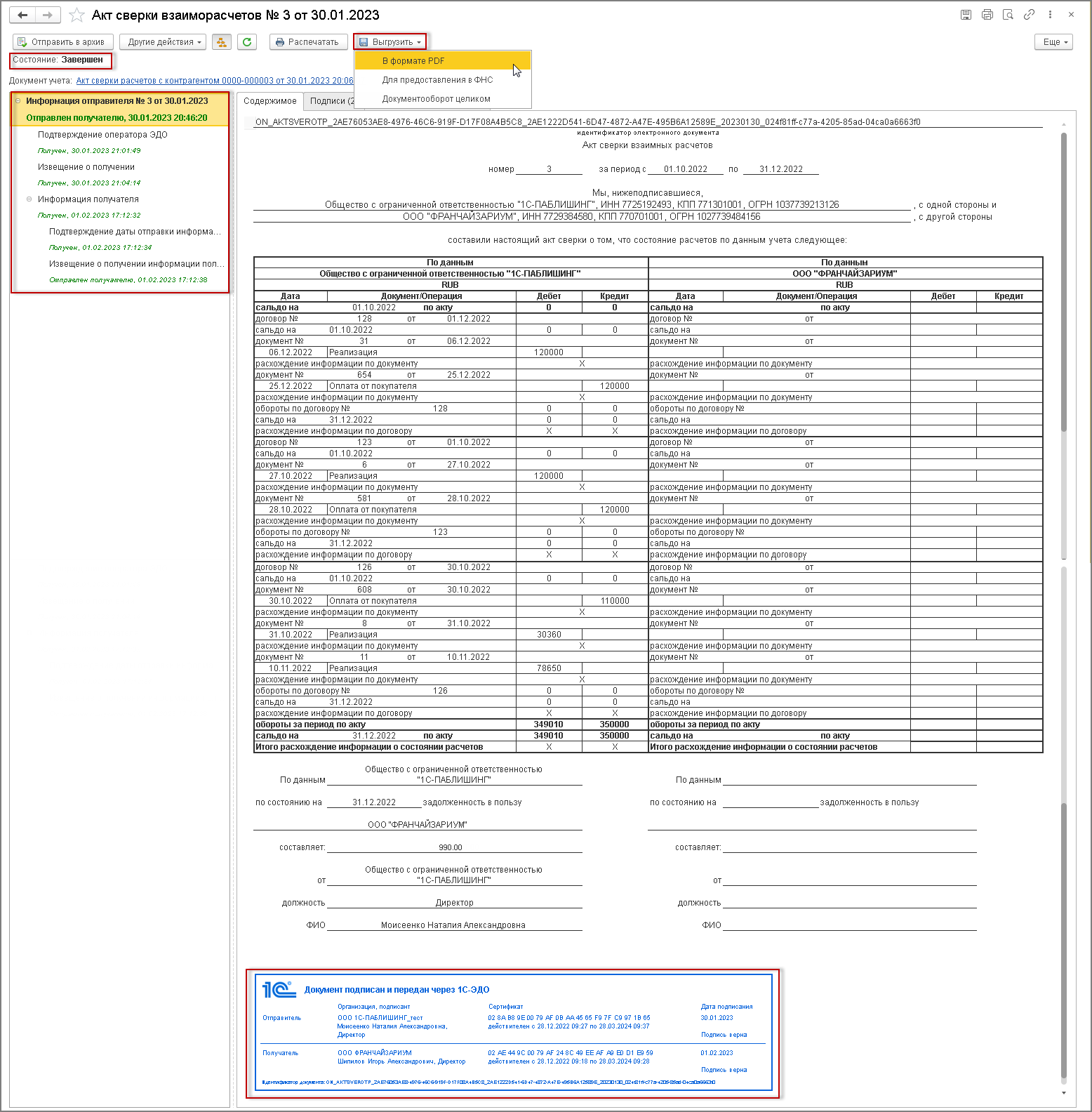
Task: Click the save diskette icon in title bar
Action: [x=966, y=15]
